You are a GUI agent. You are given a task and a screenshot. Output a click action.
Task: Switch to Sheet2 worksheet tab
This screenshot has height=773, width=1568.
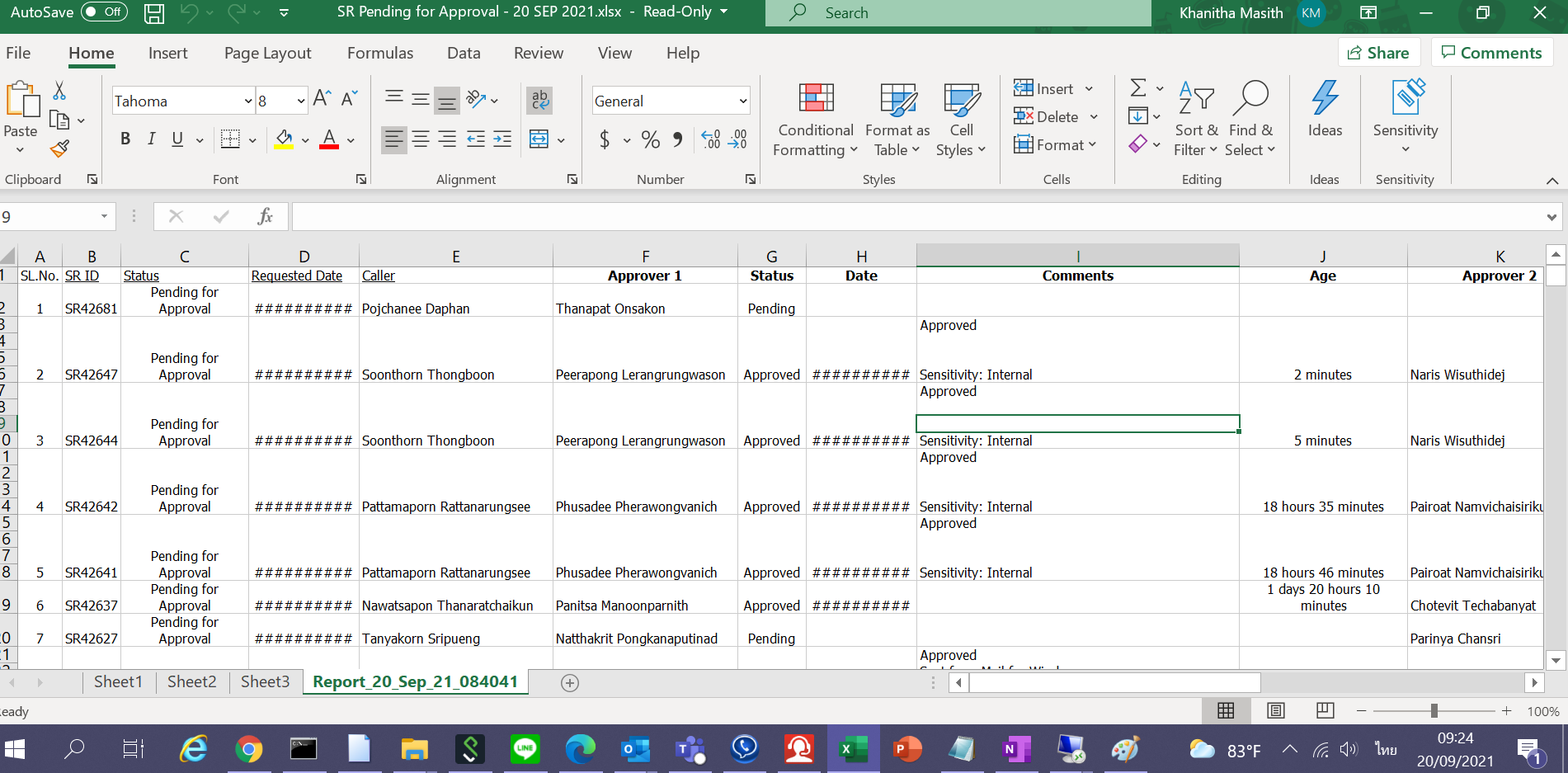191,682
